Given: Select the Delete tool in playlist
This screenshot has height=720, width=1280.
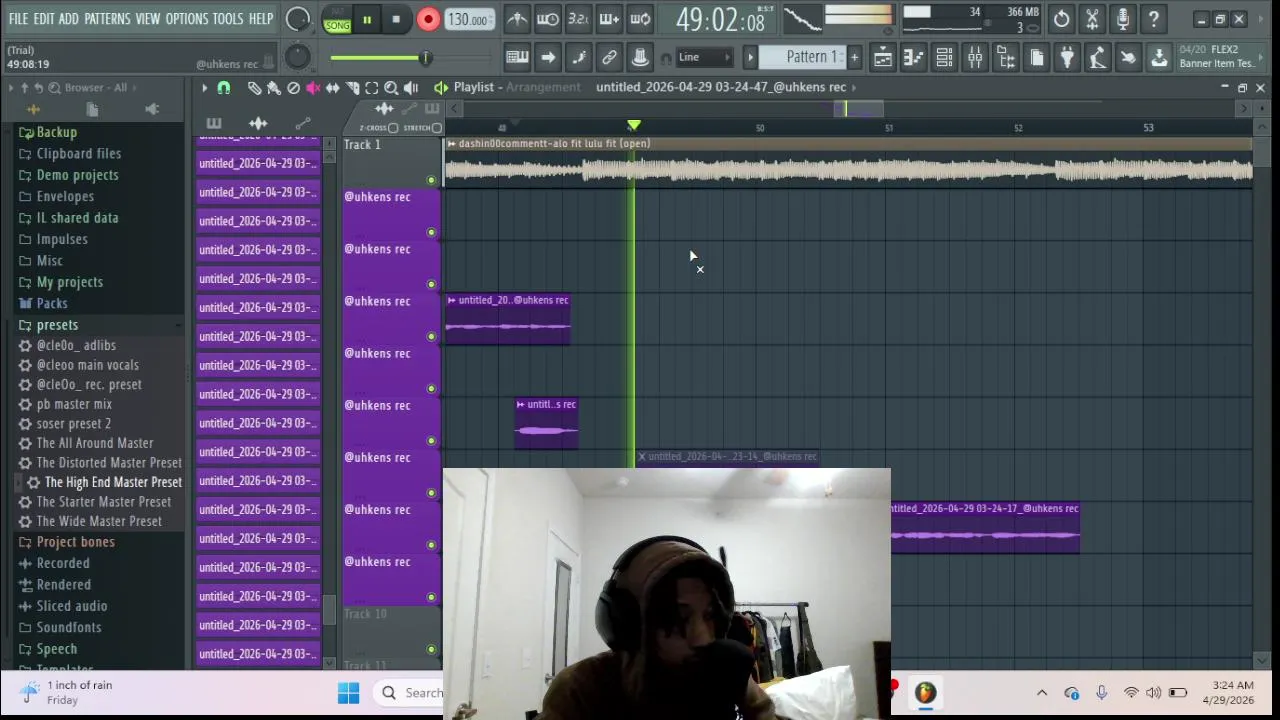Looking at the screenshot, I should point(293,88).
